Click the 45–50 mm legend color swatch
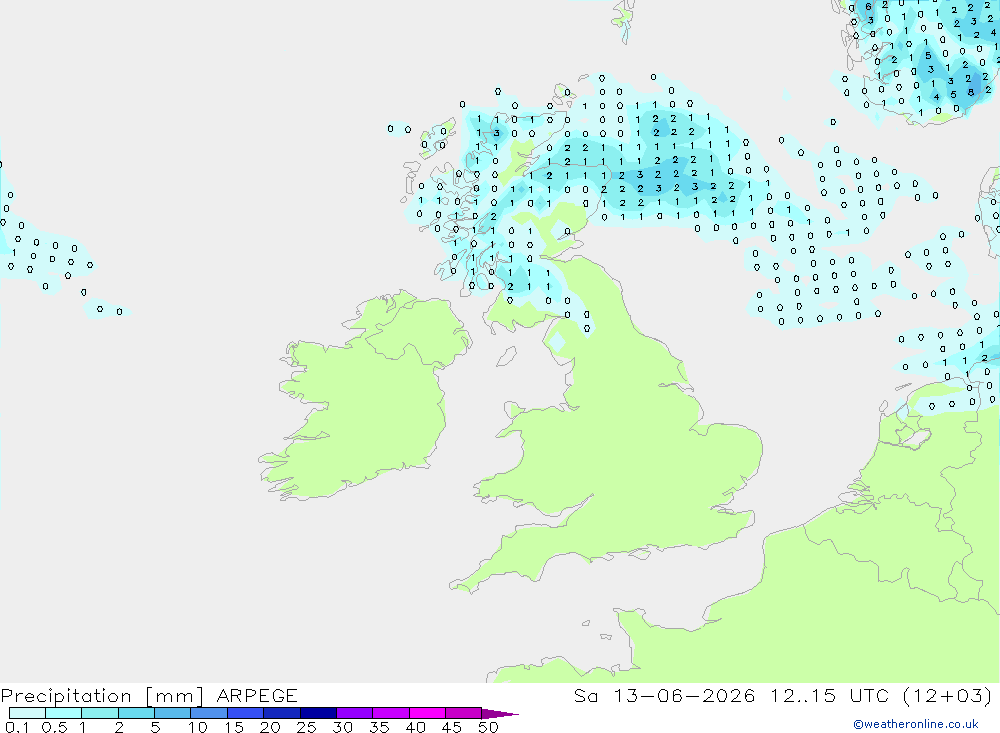Image resolution: width=1000 pixels, height=733 pixels. point(464,713)
